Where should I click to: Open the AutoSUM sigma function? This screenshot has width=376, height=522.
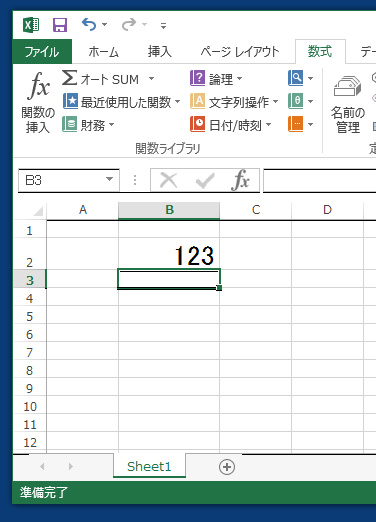point(69,78)
